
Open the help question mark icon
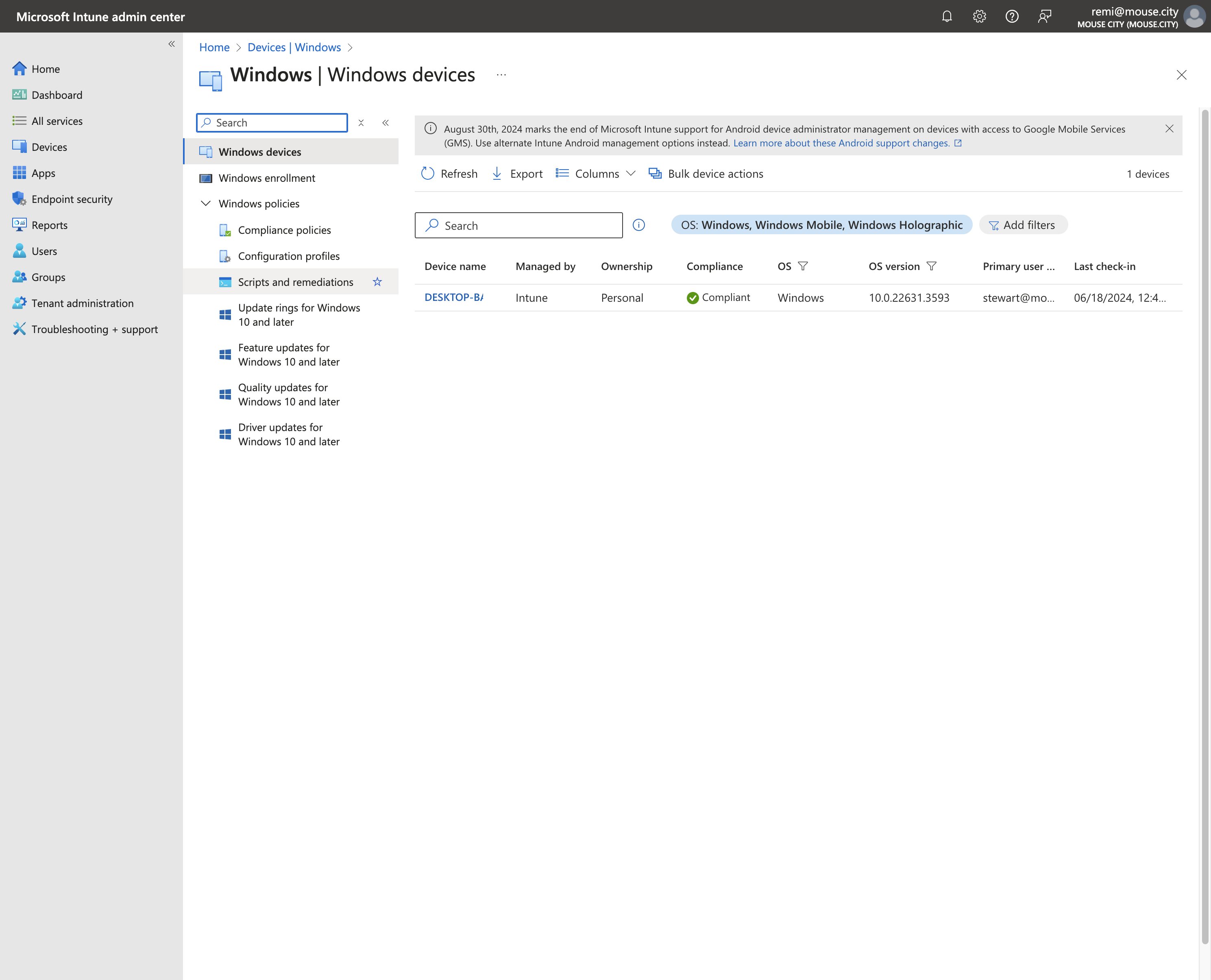point(1012,16)
